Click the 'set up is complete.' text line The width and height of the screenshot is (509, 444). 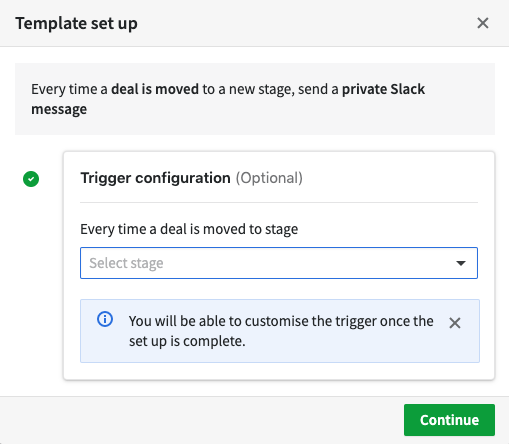[x=187, y=341]
